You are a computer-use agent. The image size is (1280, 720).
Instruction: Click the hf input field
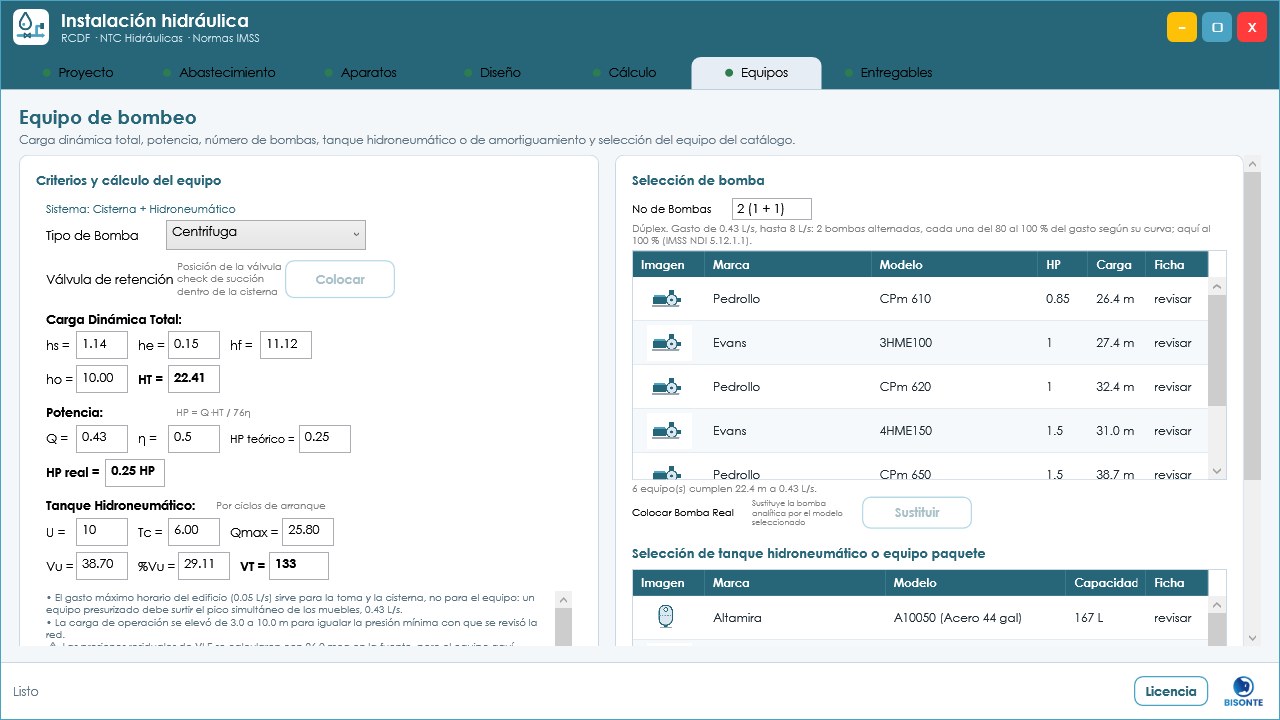286,345
